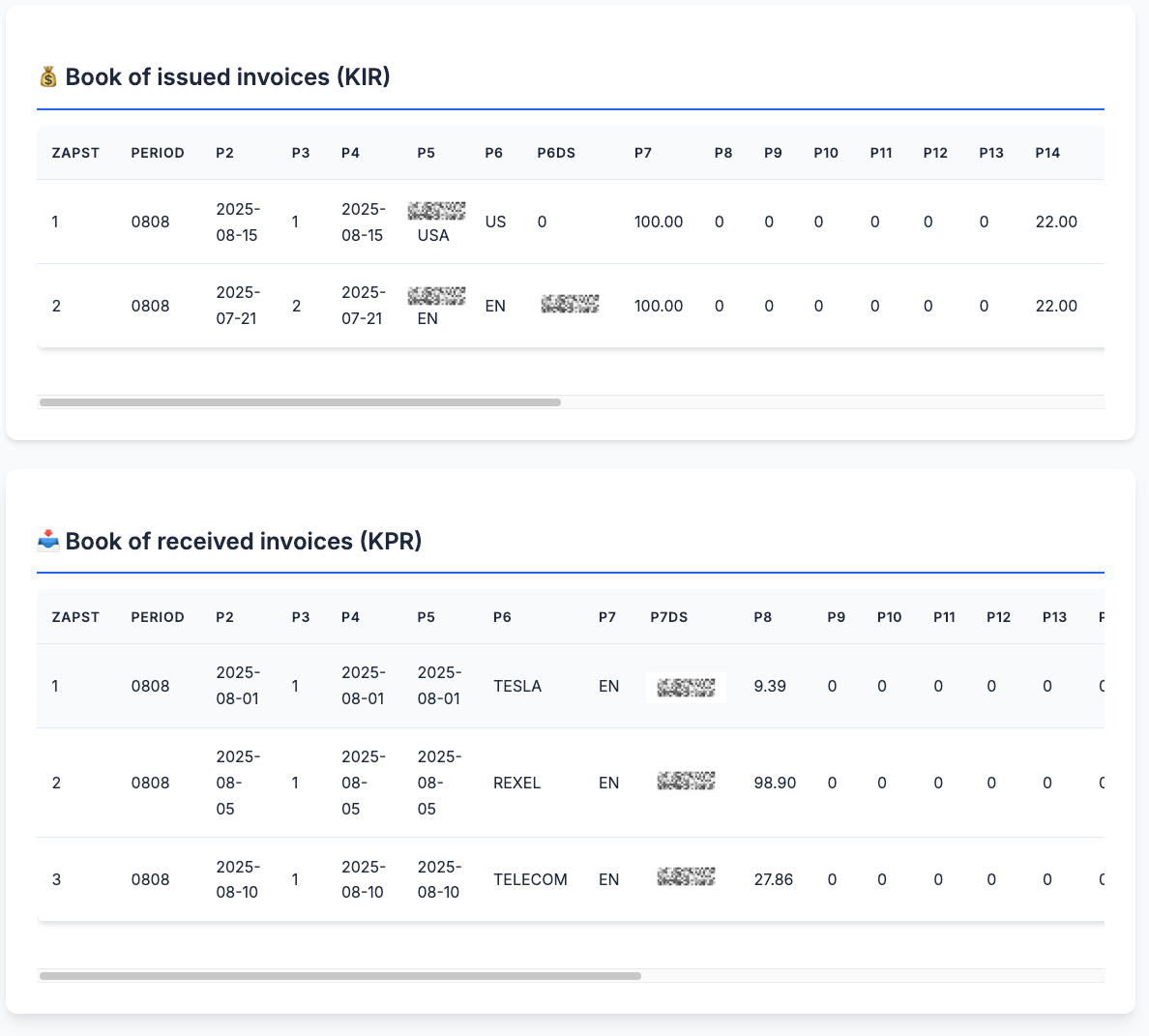Viewport: 1149px width, 1036px height.
Task: Click the blurred P6DS value in KIR row 2
Action: tap(570, 304)
